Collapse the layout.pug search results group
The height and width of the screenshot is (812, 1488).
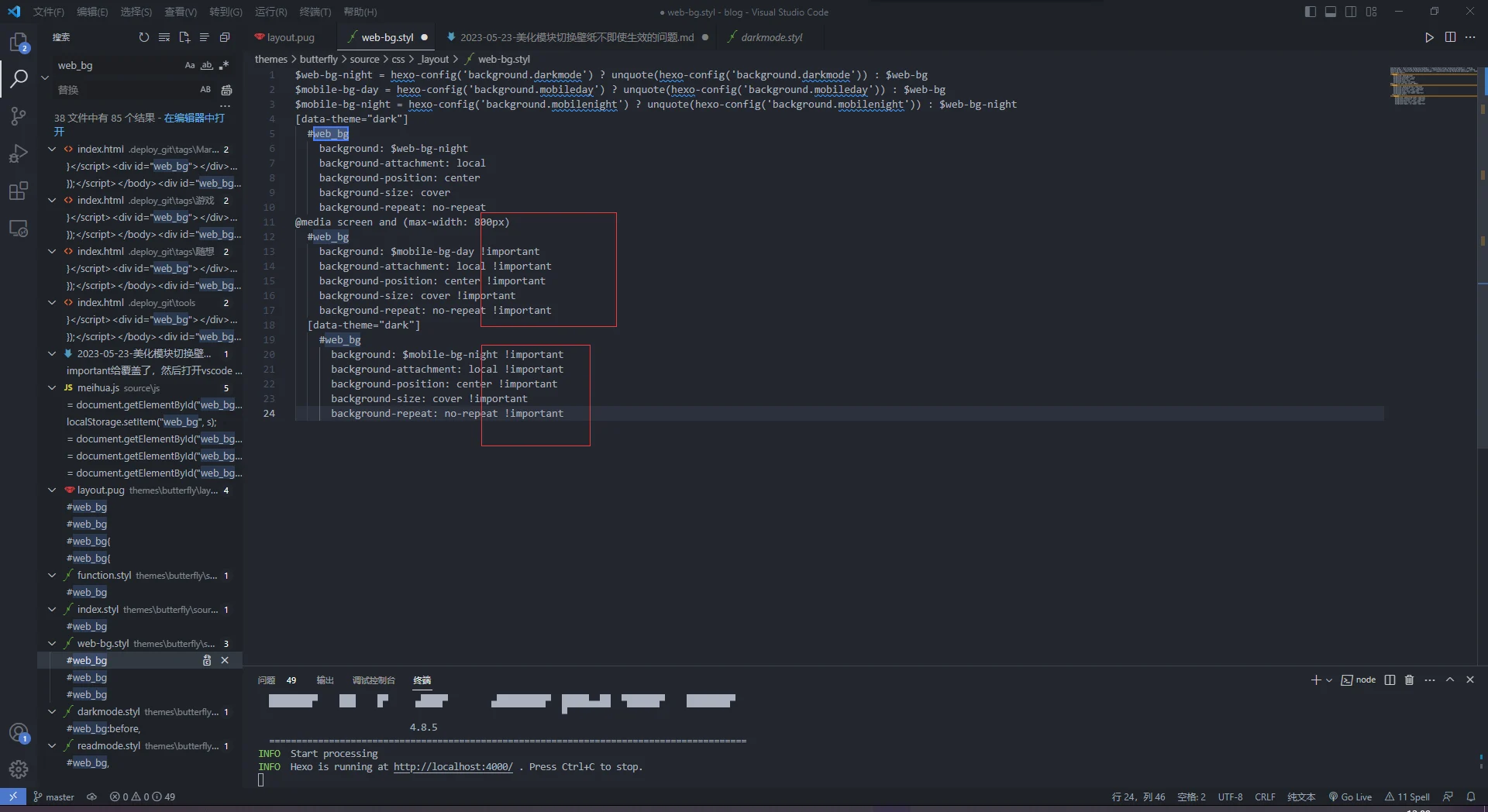click(x=52, y=490)
